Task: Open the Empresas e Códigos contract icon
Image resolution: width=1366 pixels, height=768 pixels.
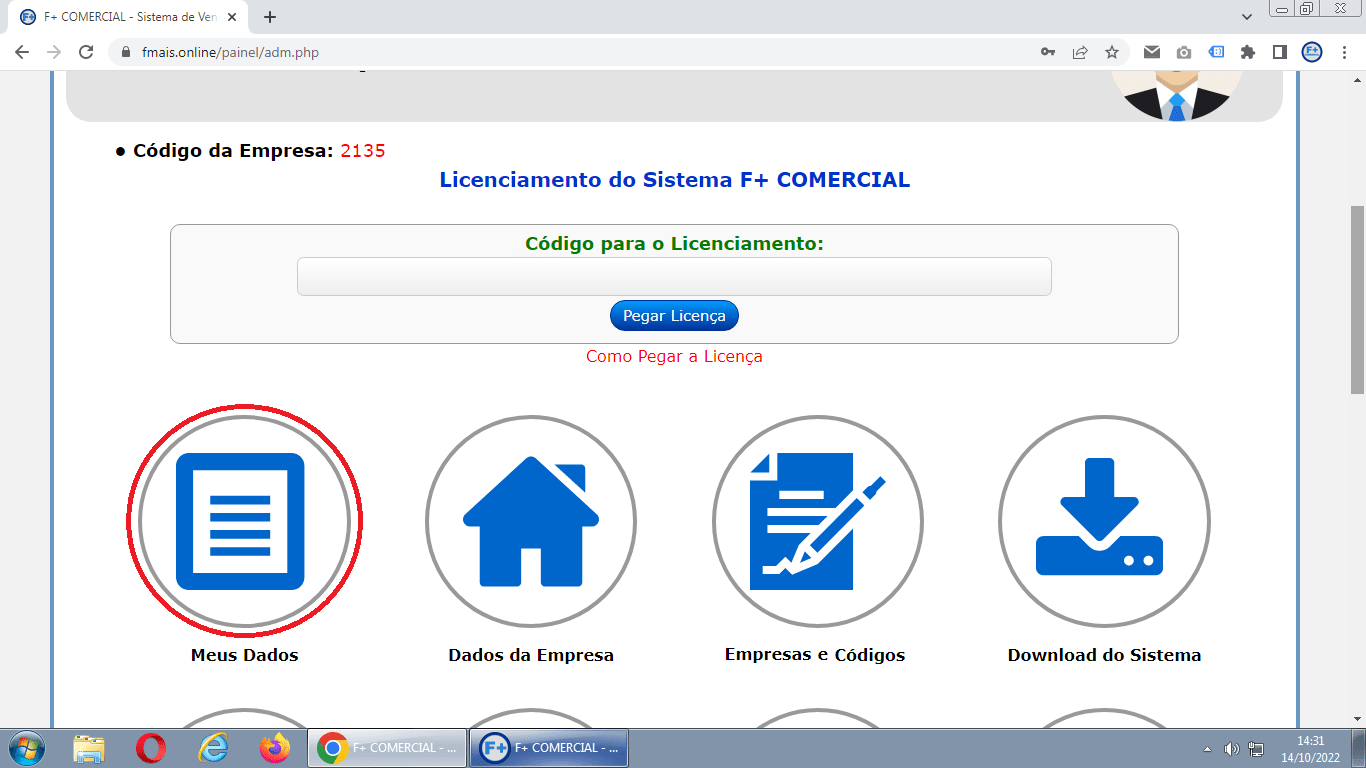Action: [x=818, y=521]
